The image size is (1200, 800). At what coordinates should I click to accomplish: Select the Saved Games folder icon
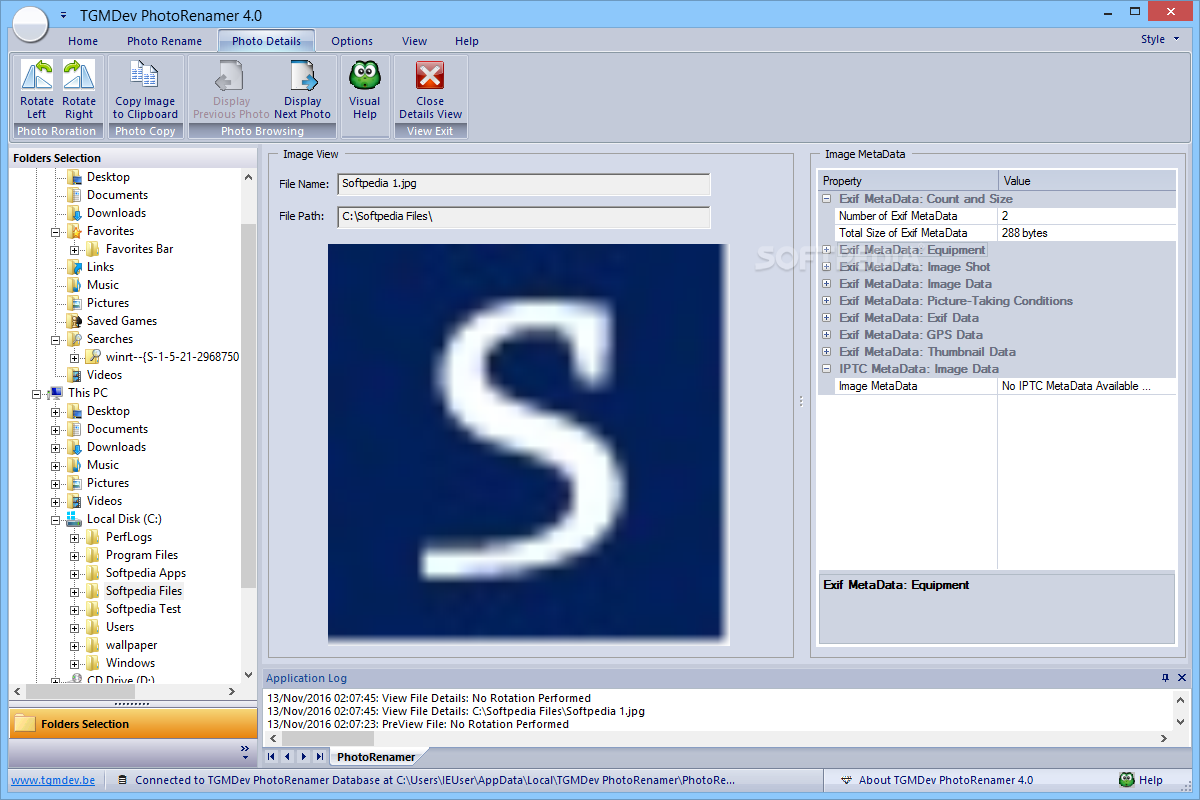click(74, 321)
